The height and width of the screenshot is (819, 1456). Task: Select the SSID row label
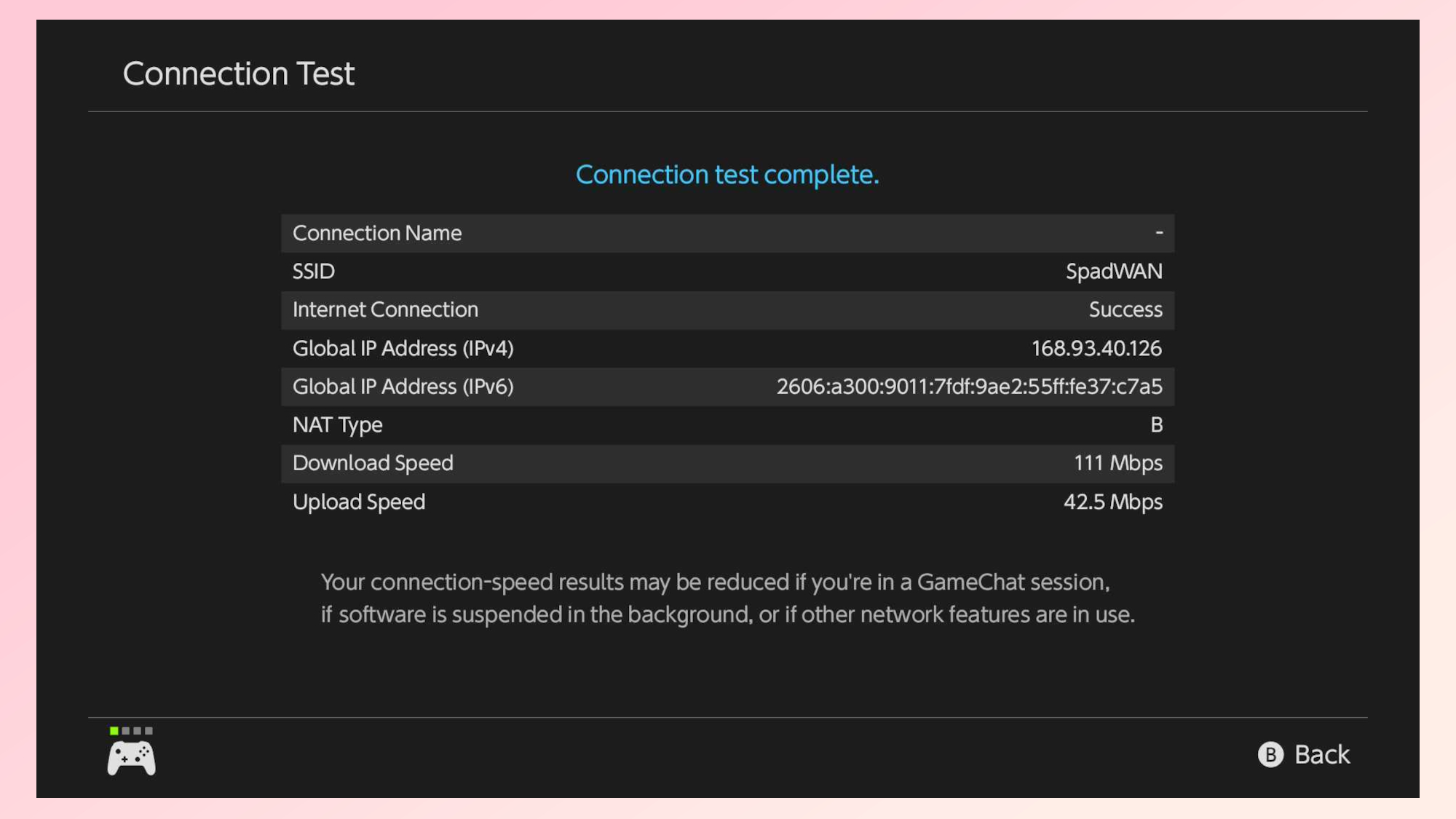click(314, 272)
